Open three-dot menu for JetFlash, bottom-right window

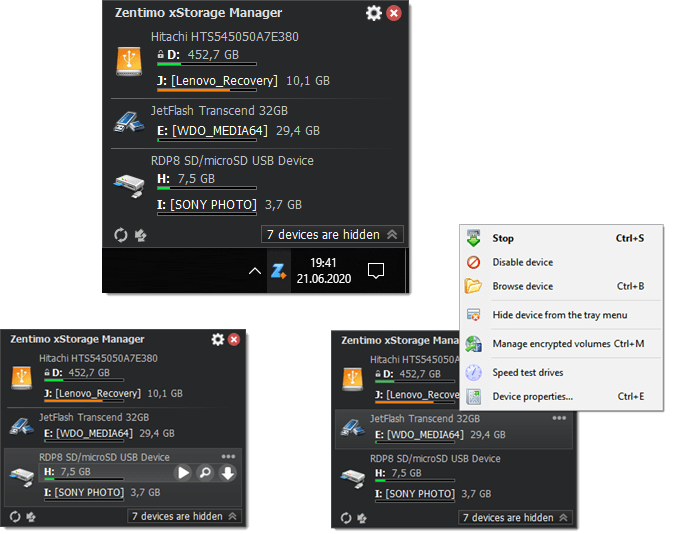pos(559,418)
